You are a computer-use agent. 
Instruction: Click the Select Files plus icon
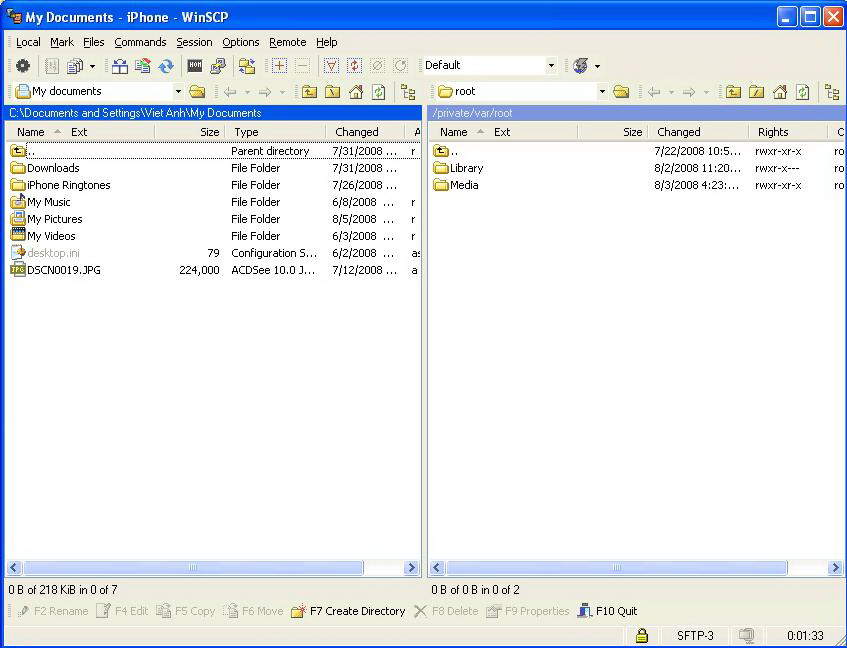[x=279, y=66]
